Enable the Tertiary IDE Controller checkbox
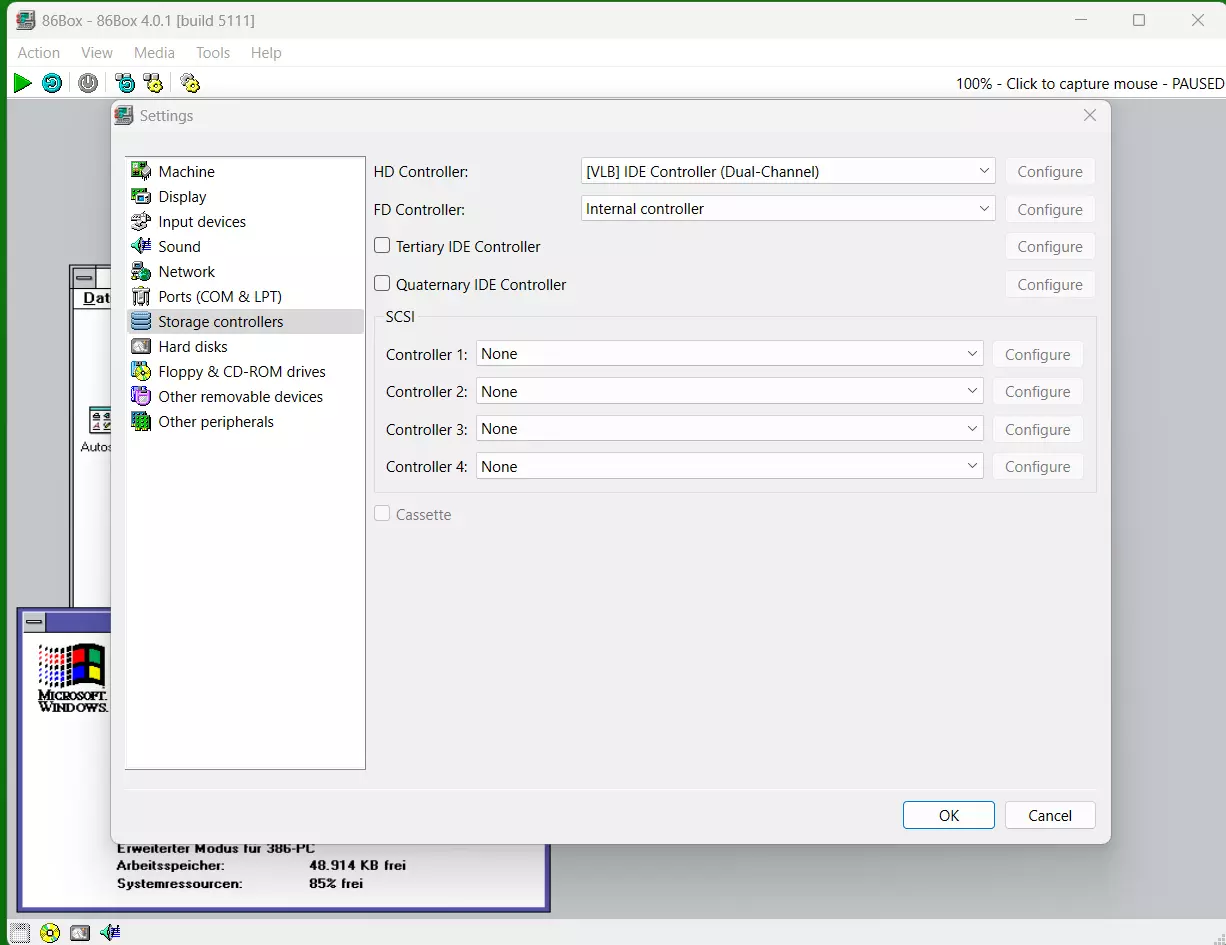1226x945 pixels. tap(382, 246)
